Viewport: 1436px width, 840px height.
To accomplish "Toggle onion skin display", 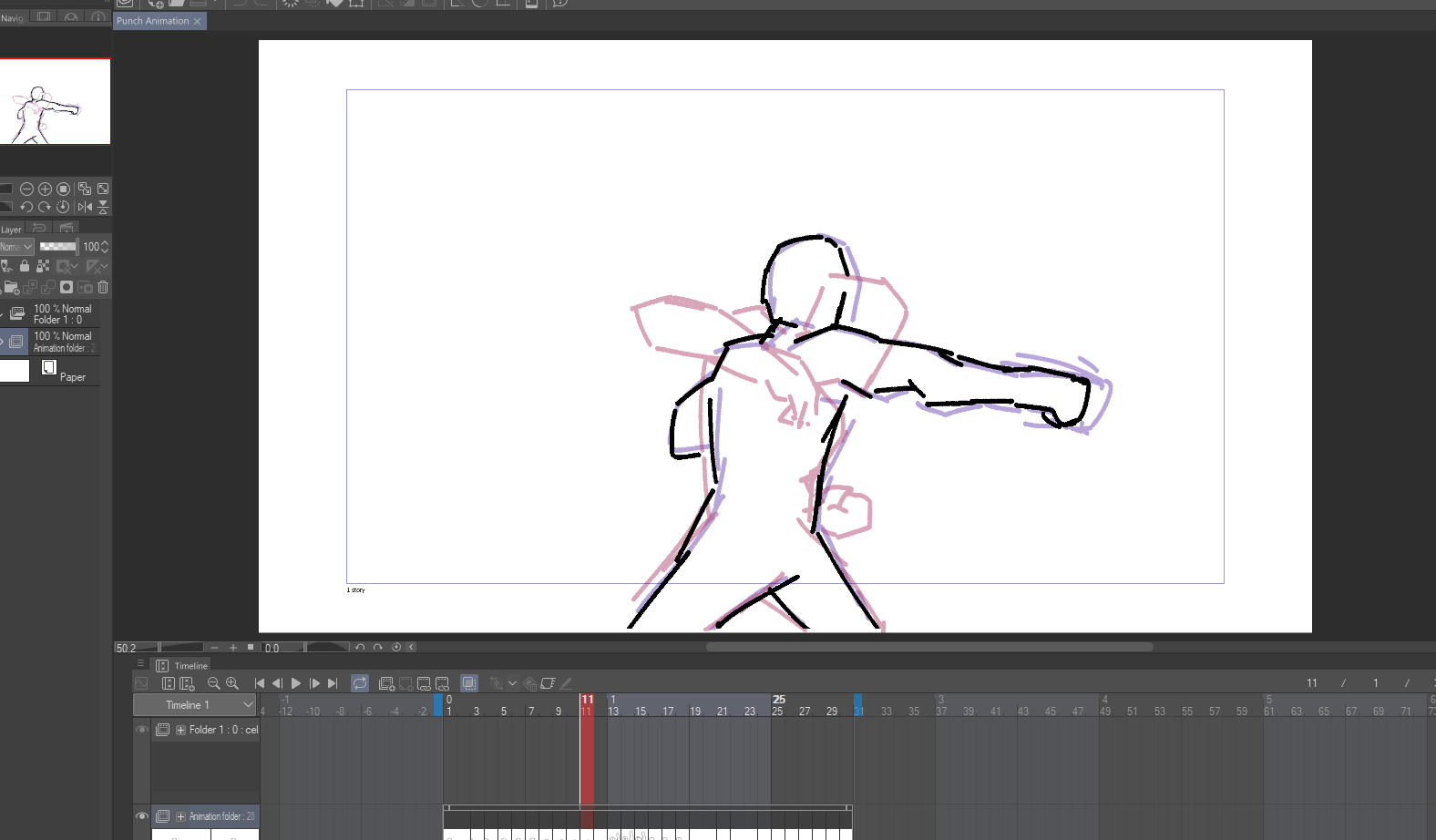I will tap(469, 683).
